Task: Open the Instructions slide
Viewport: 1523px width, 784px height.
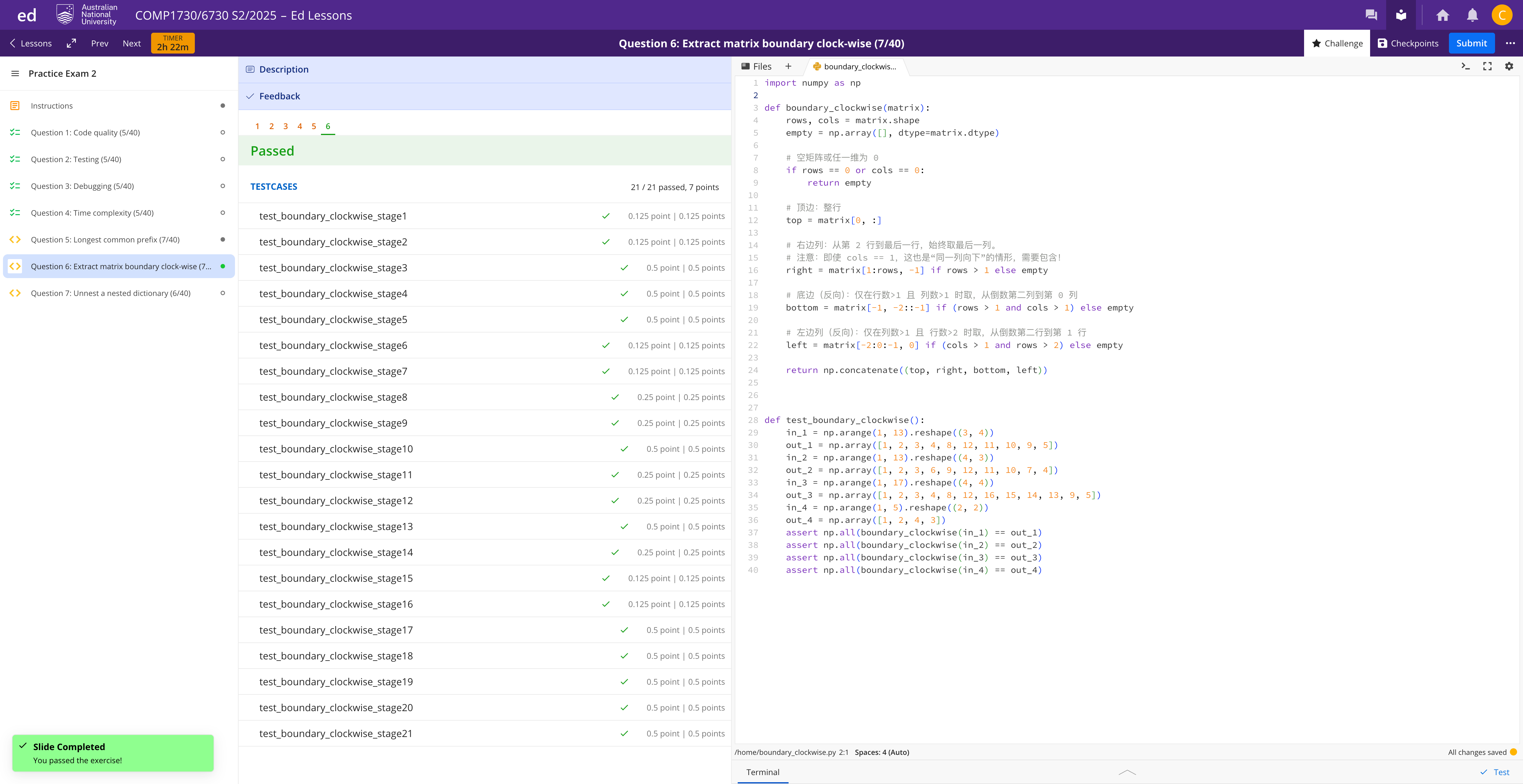Action: coord(119,106)
